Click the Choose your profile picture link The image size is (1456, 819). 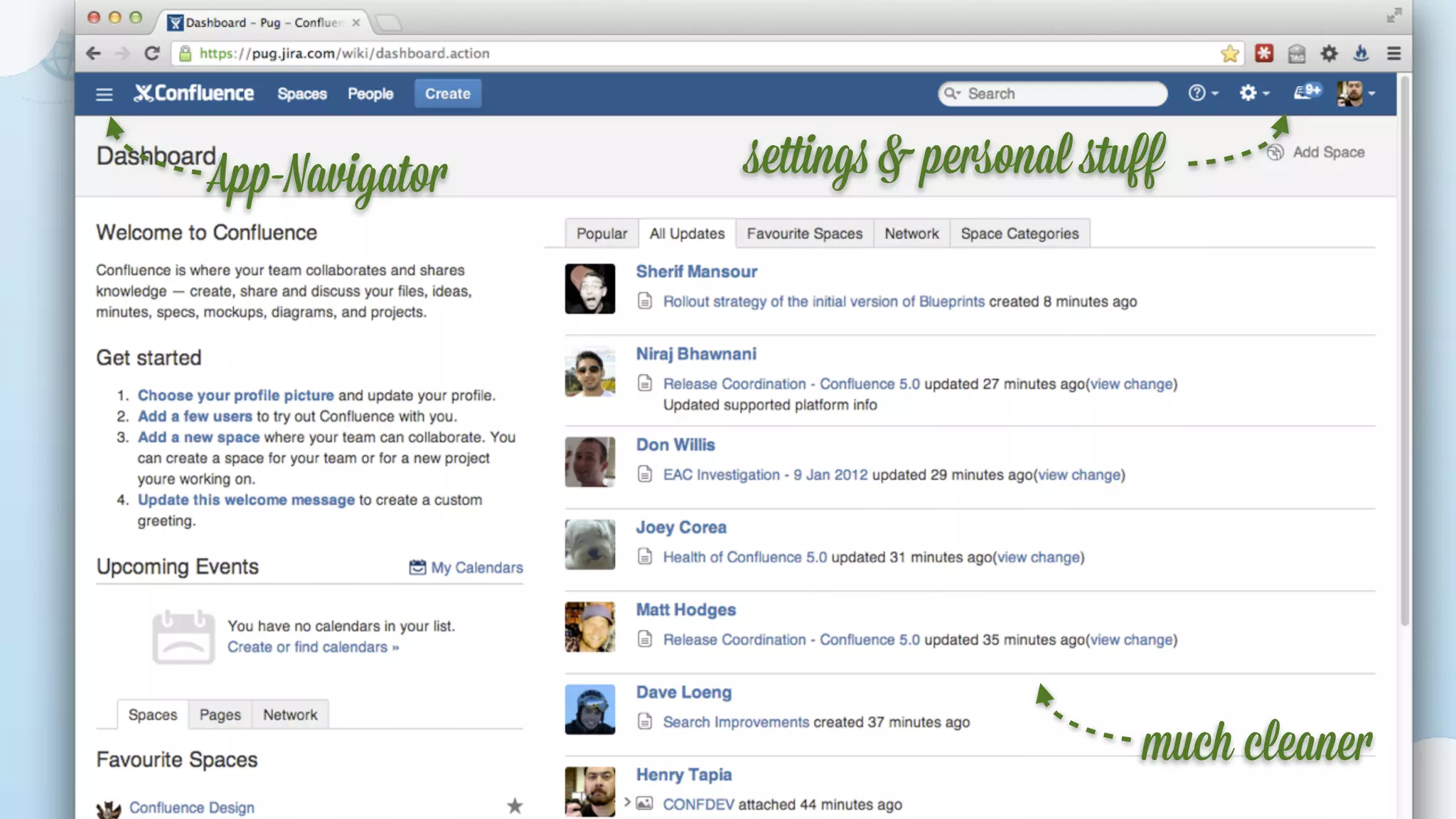pos(235,395)
